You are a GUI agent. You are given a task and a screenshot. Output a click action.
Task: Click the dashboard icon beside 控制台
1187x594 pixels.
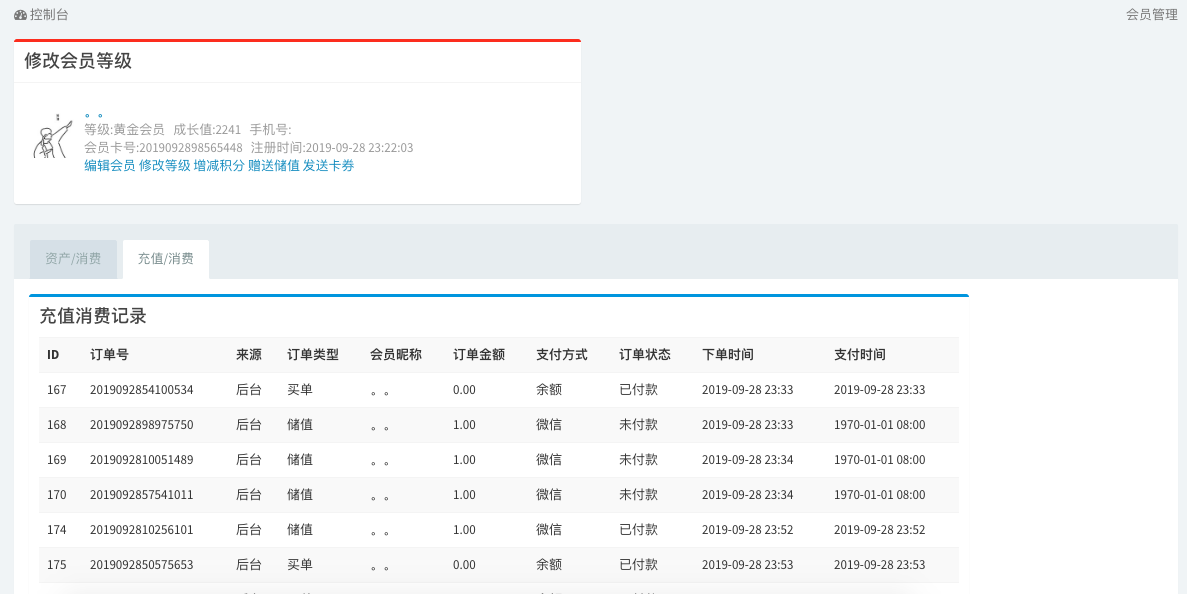click(20, 14)
